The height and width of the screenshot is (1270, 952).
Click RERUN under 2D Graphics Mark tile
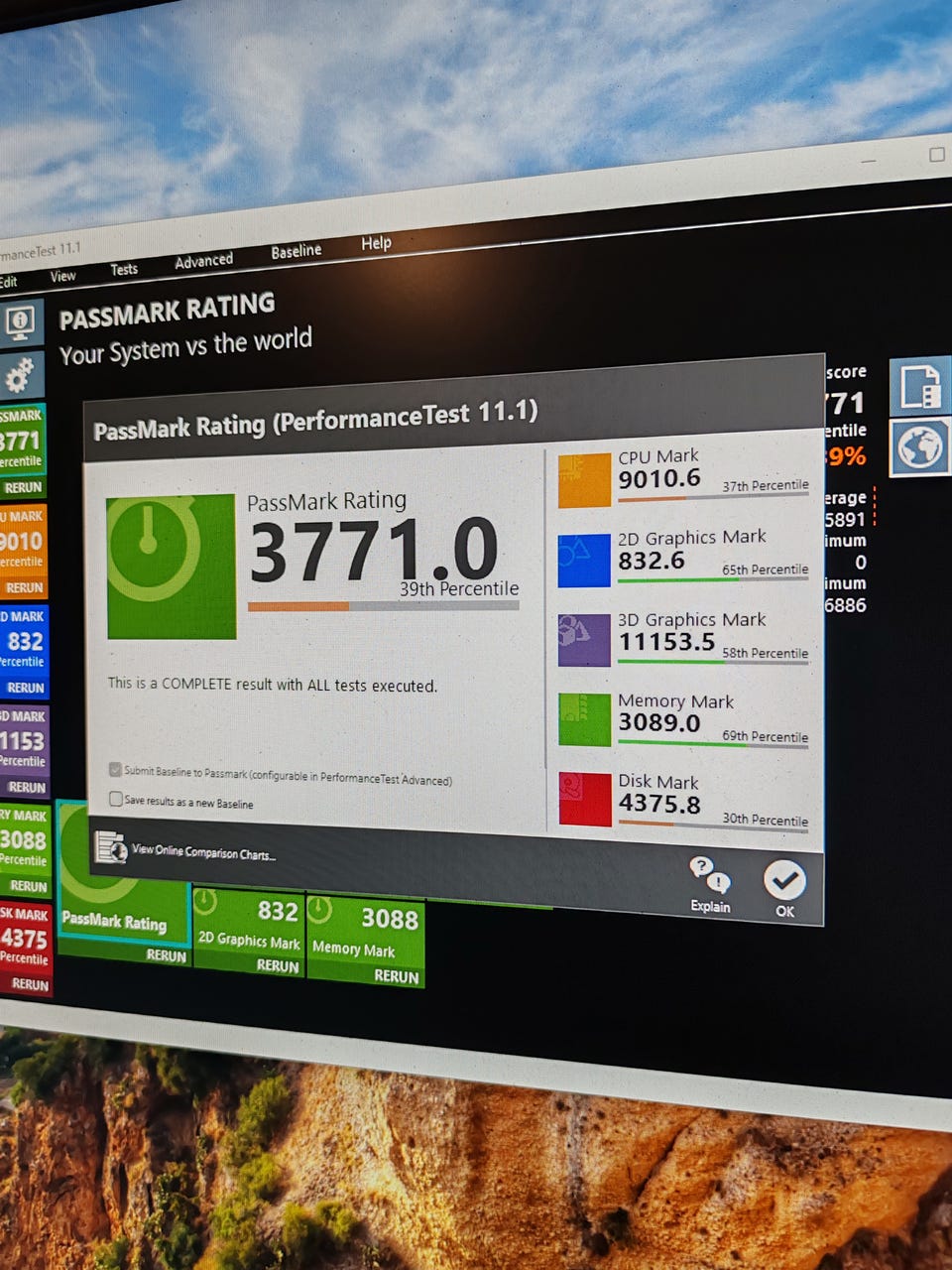[278, 965]
